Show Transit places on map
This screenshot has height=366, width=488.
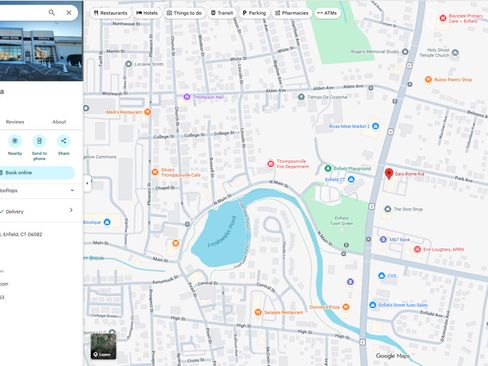coord(222,13)
